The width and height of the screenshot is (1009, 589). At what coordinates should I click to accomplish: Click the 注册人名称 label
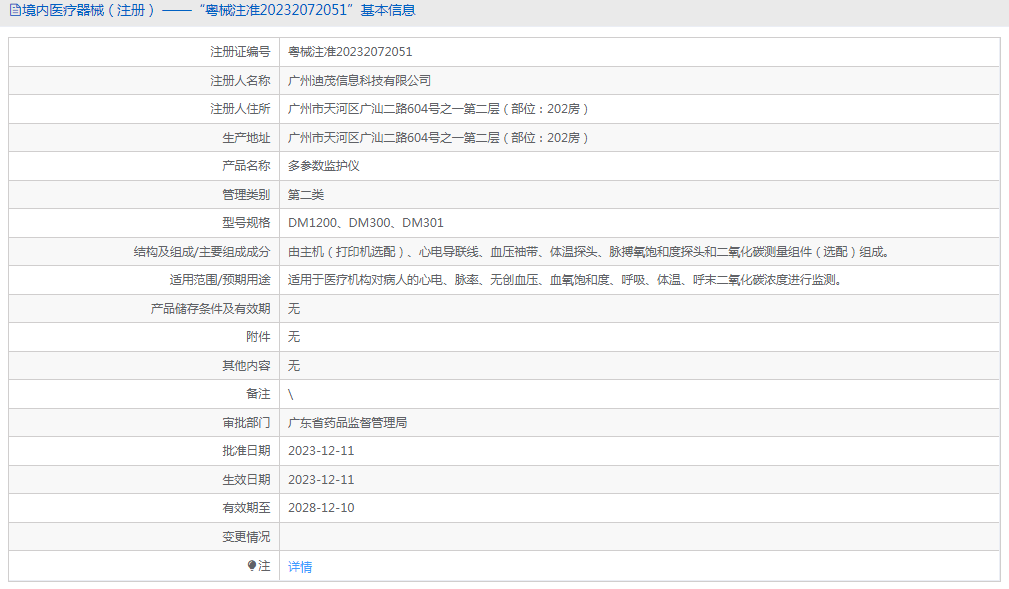pyautogui.click(x=240, y=80)
